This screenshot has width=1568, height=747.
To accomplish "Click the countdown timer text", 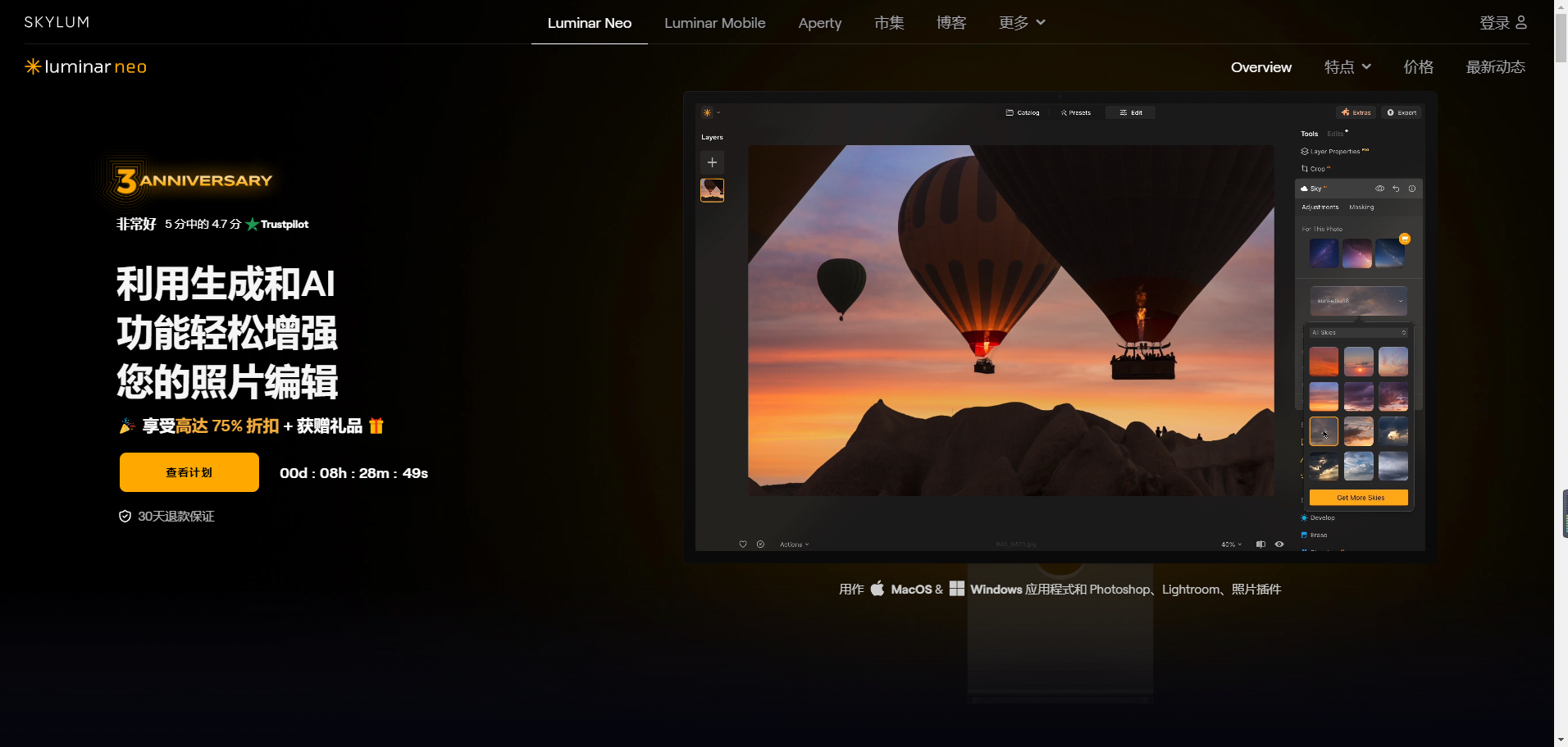I will pos(353,473).
